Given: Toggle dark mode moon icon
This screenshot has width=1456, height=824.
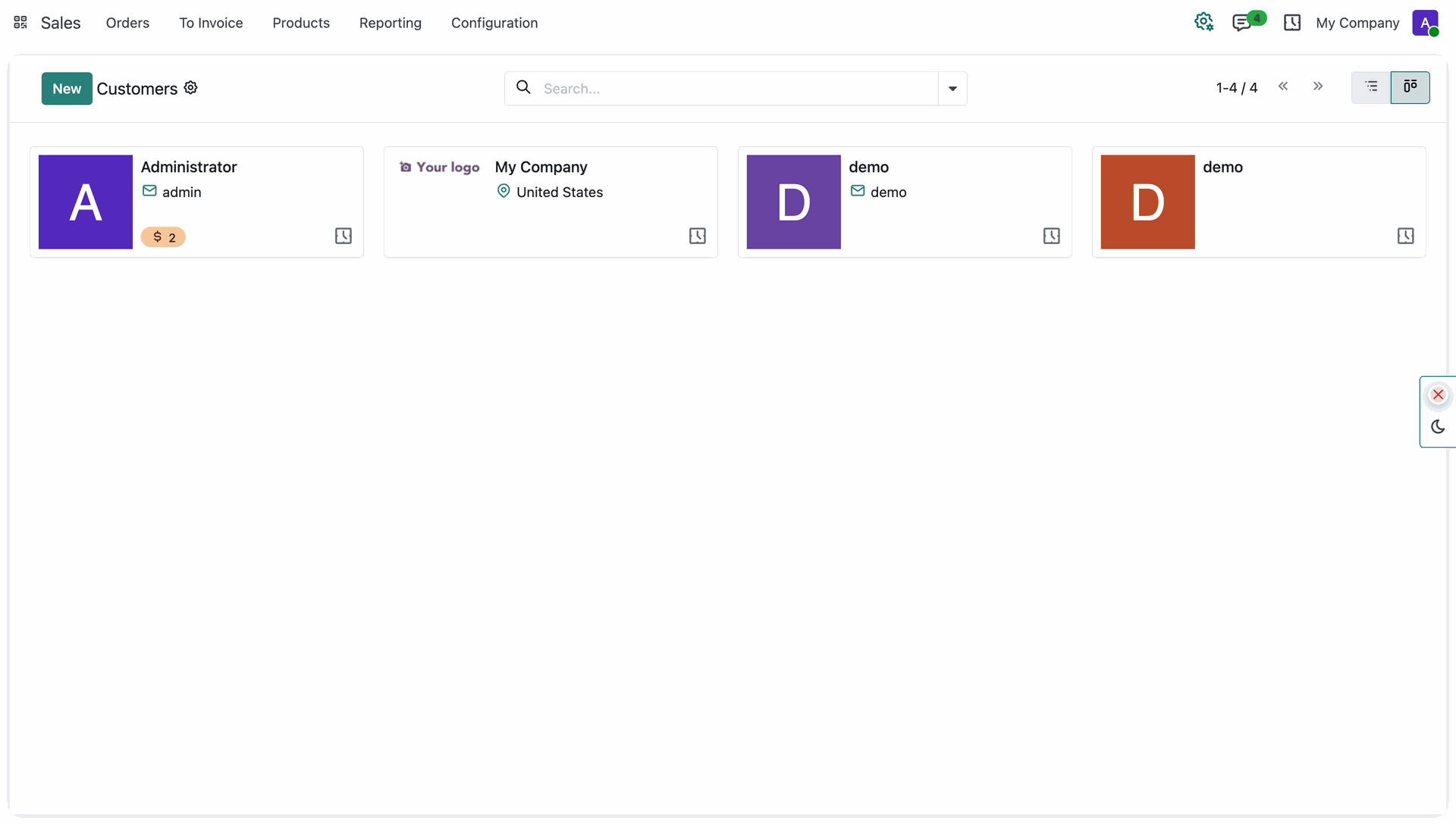Looking at the screenshot, I should point(1438,427).
